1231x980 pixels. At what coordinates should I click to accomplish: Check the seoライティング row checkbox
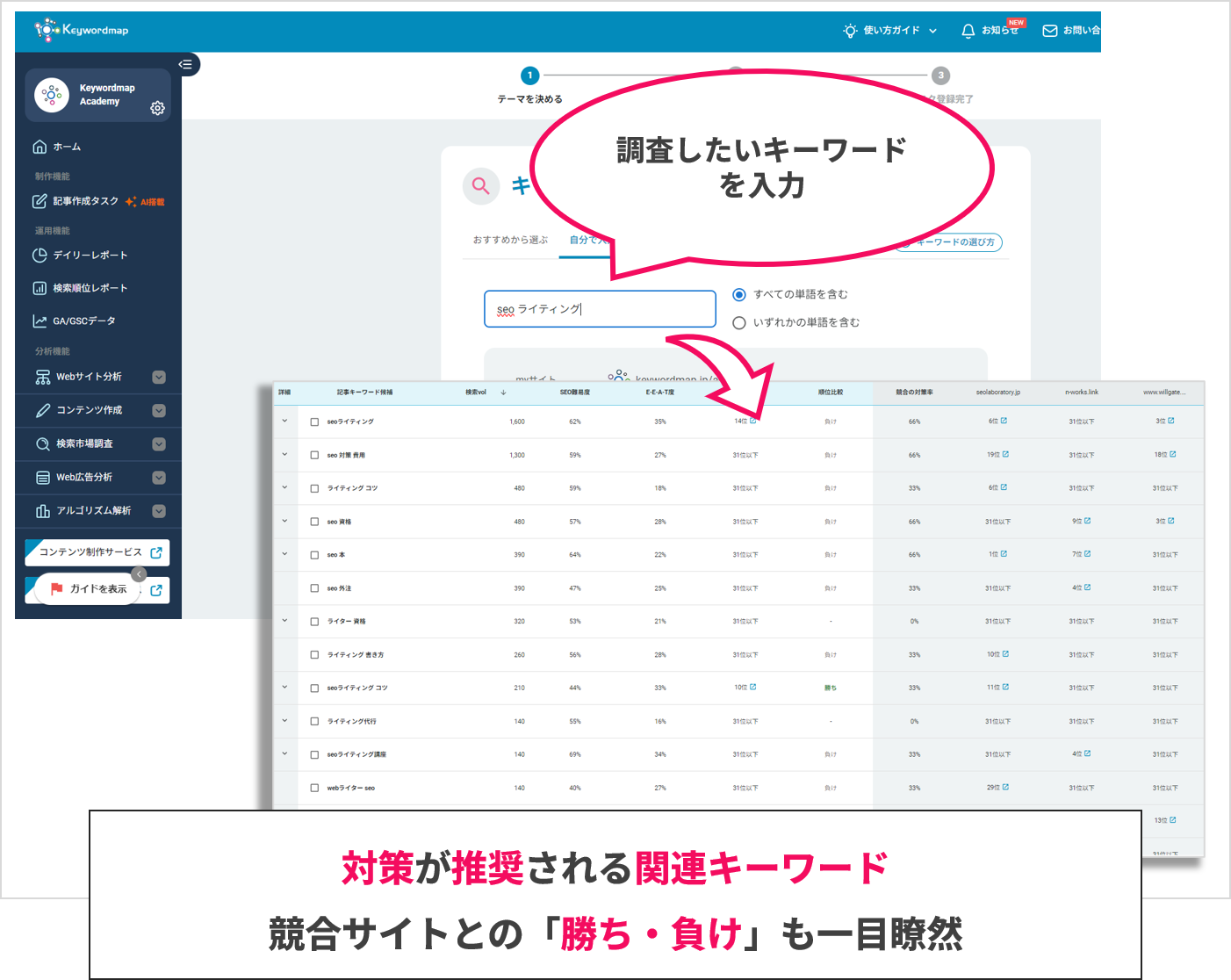(314, 422)
